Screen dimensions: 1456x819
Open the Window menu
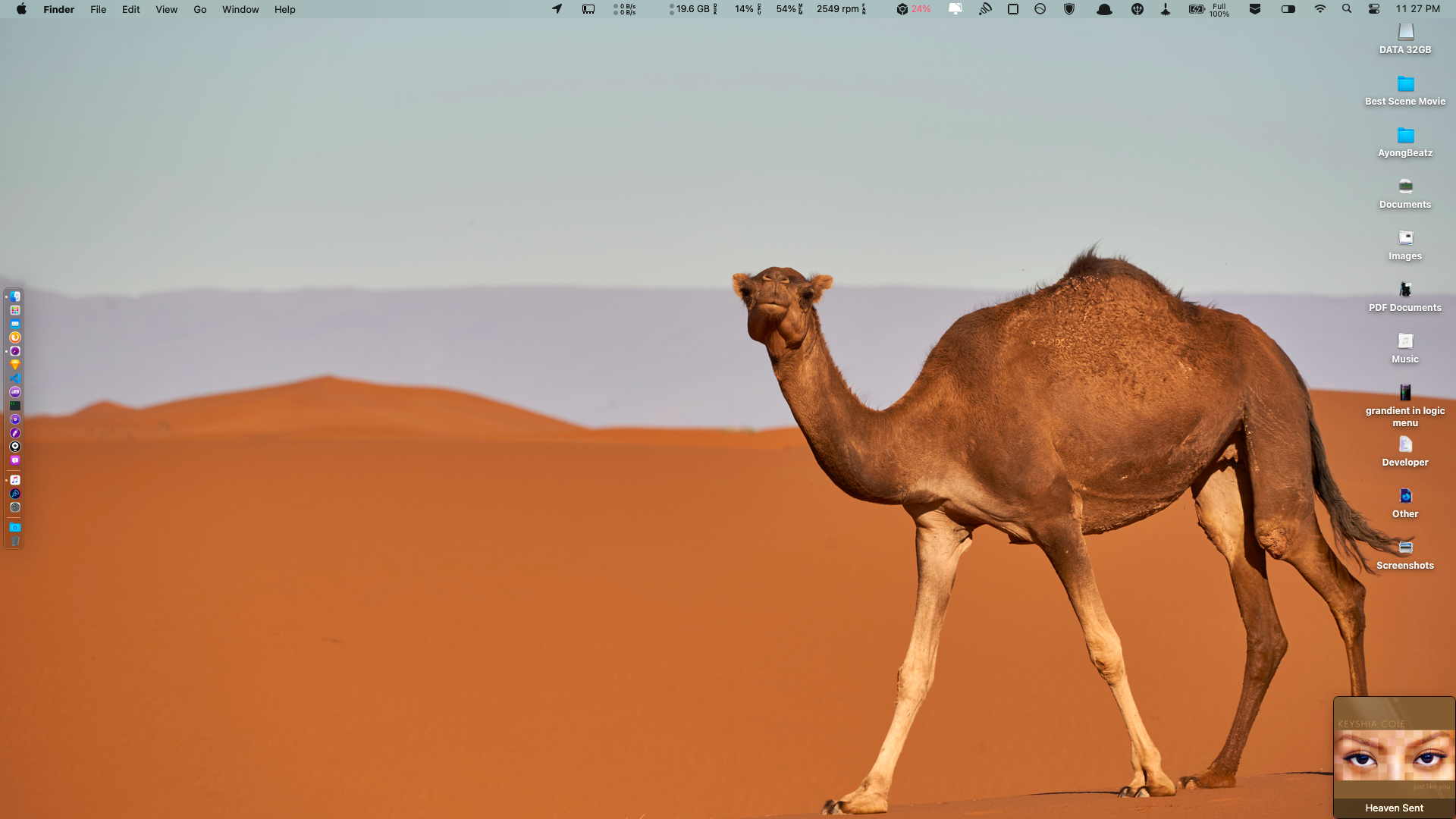pos(240,9)
